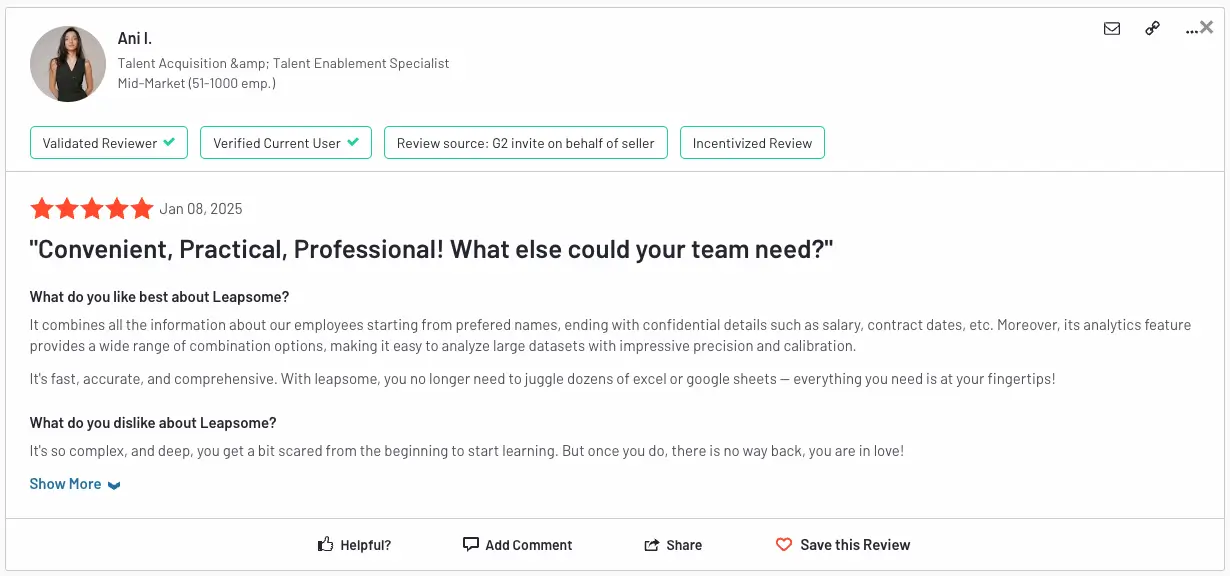1230x576 pixels.
Task: Select the Incentivized Review badge
Action: (x=752, y=142)
